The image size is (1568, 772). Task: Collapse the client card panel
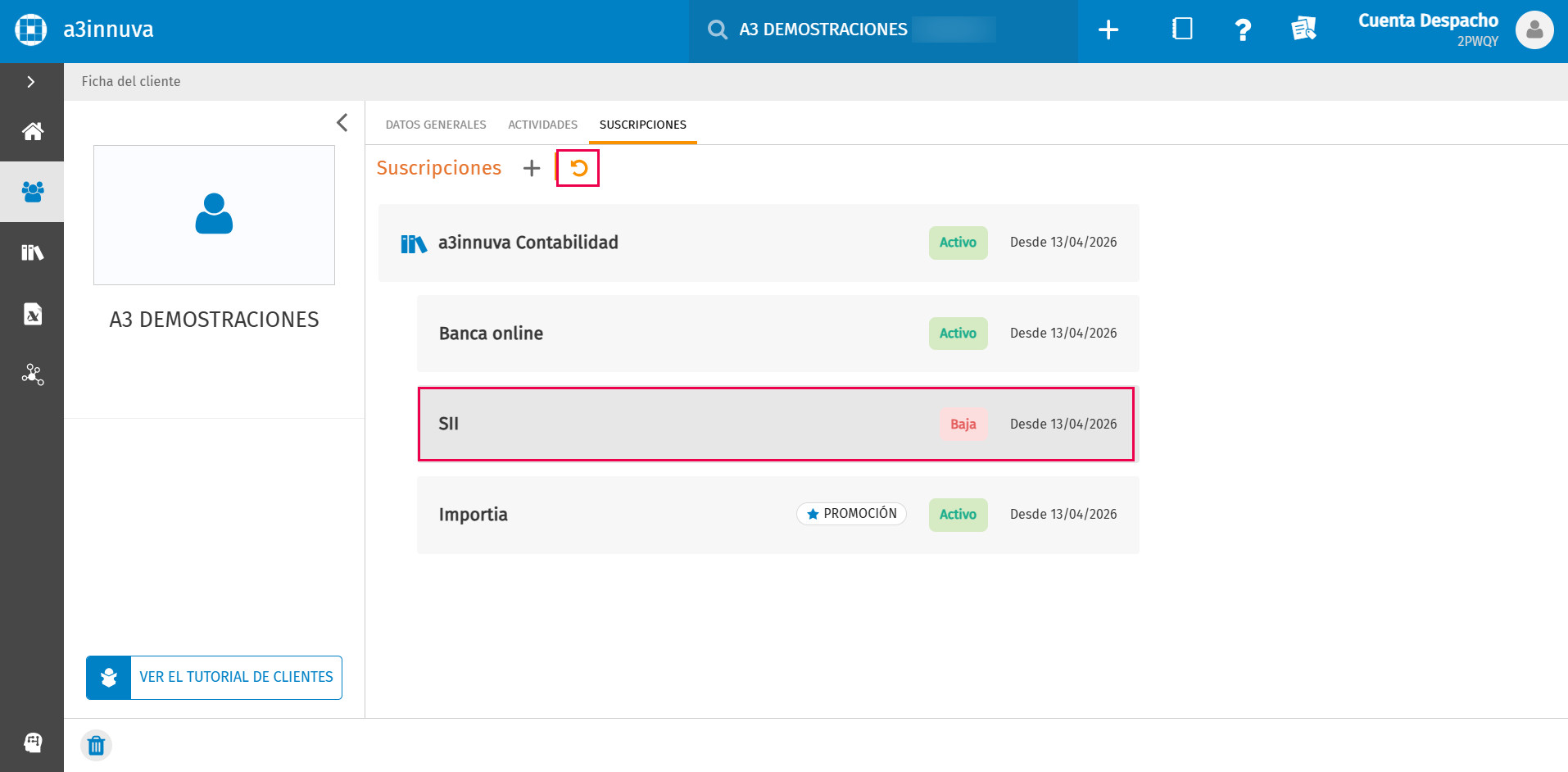(342, 123)
